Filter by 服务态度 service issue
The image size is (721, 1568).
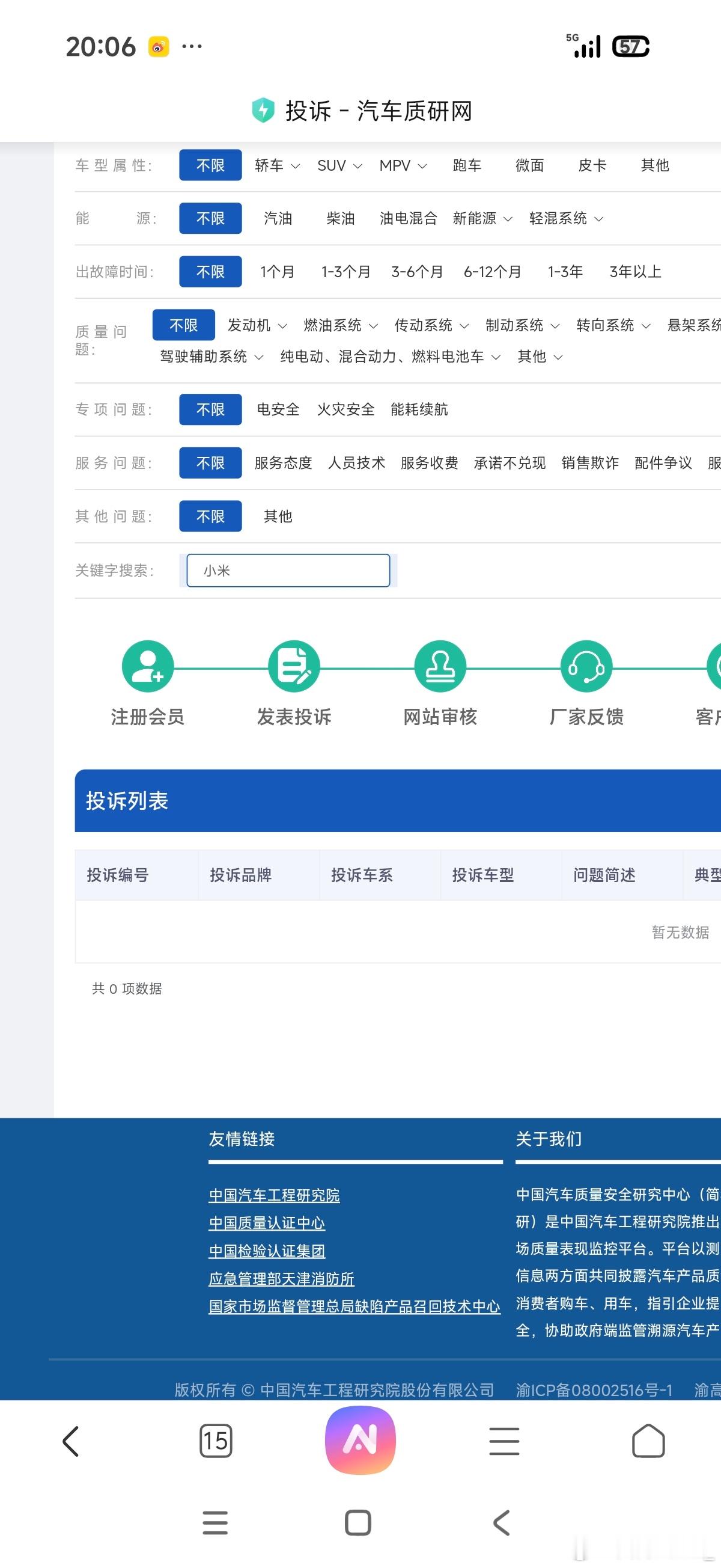pyautogui.click(x=283, y=462)
